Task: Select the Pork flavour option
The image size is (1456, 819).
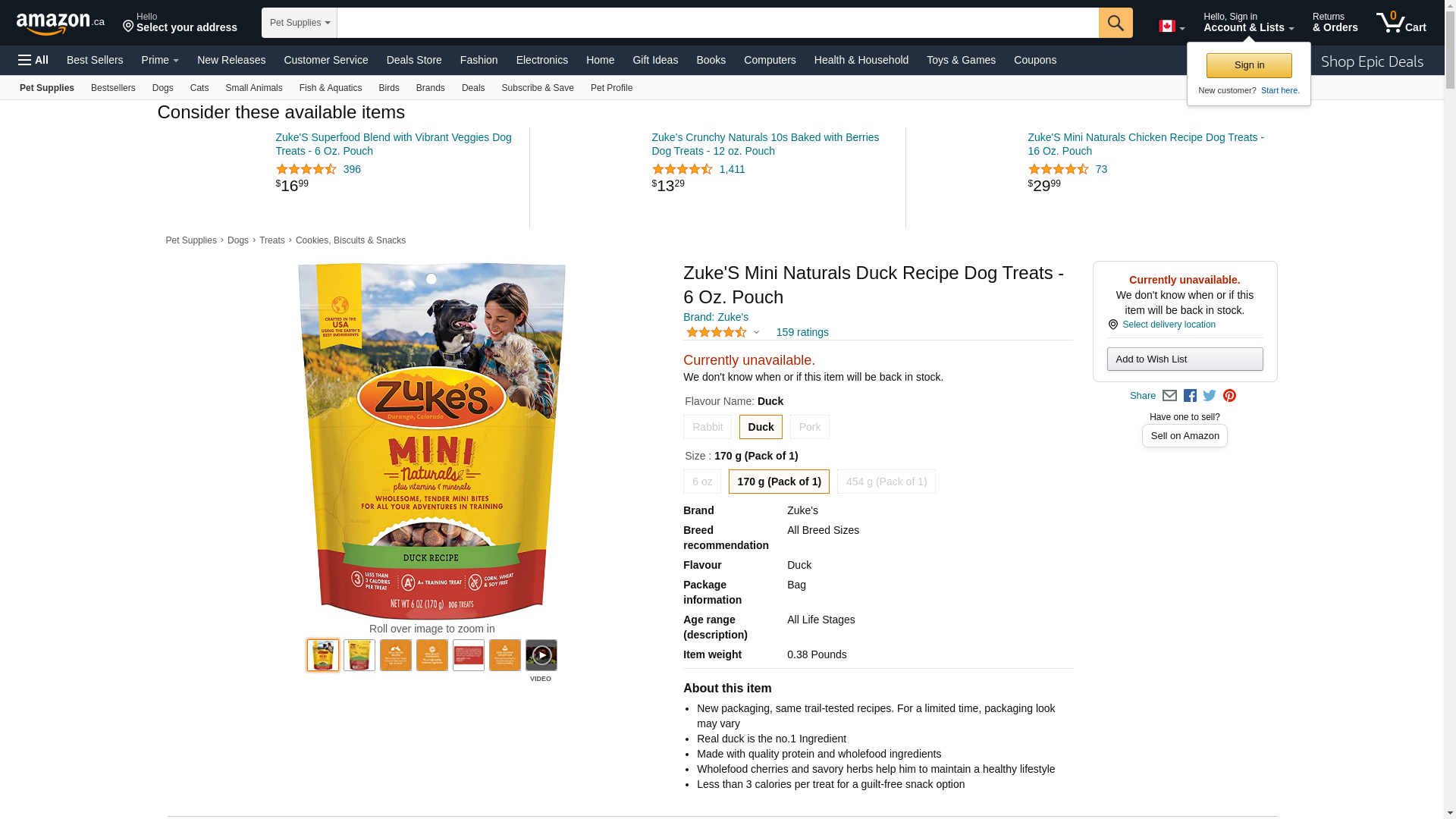Action: coord(809,427)
